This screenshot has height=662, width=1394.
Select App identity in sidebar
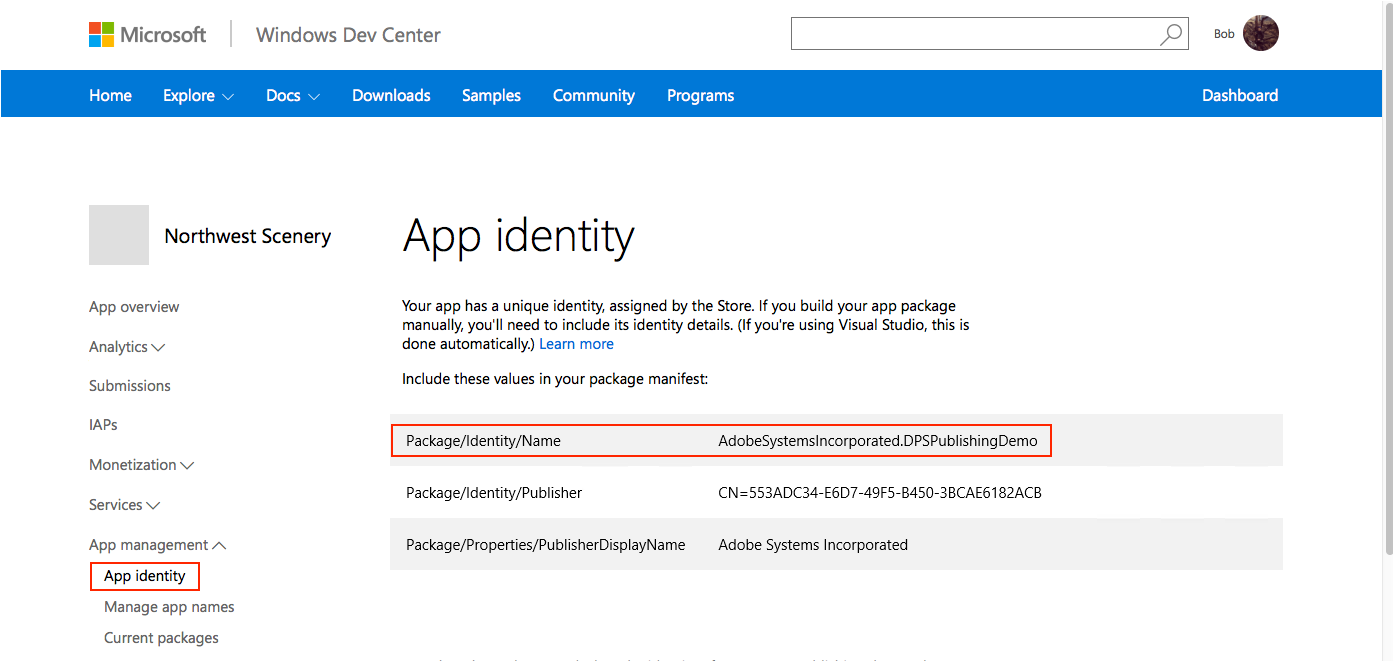[145, 576]
